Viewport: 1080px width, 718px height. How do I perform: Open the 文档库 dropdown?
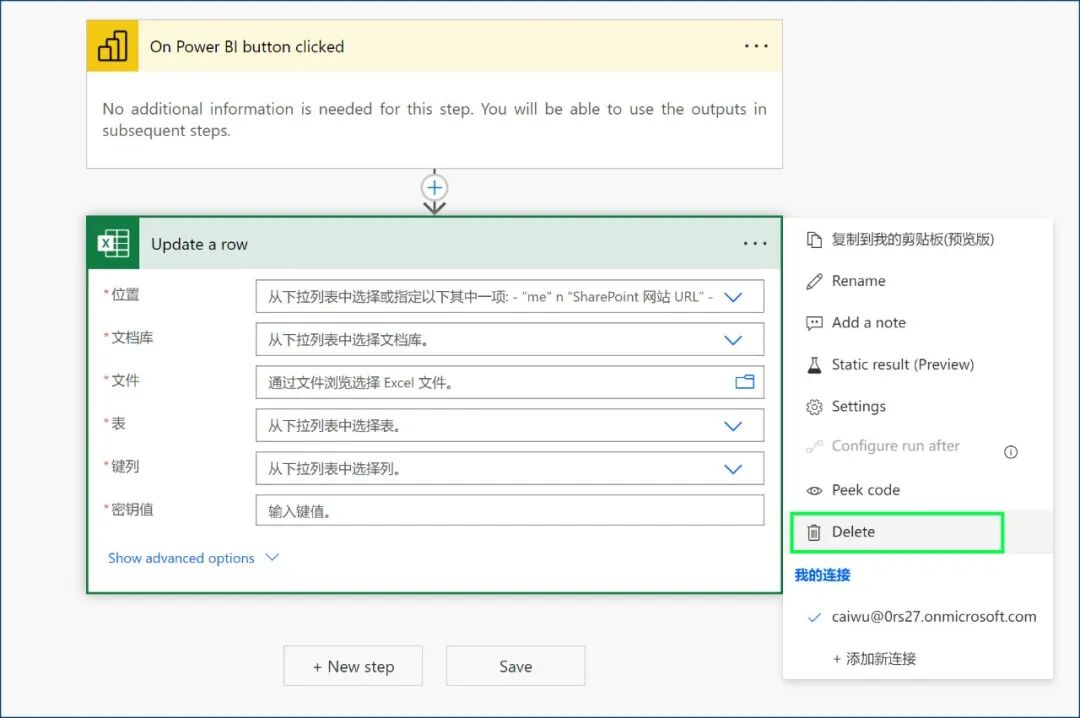pyautogui.click(x=510, y=339)
